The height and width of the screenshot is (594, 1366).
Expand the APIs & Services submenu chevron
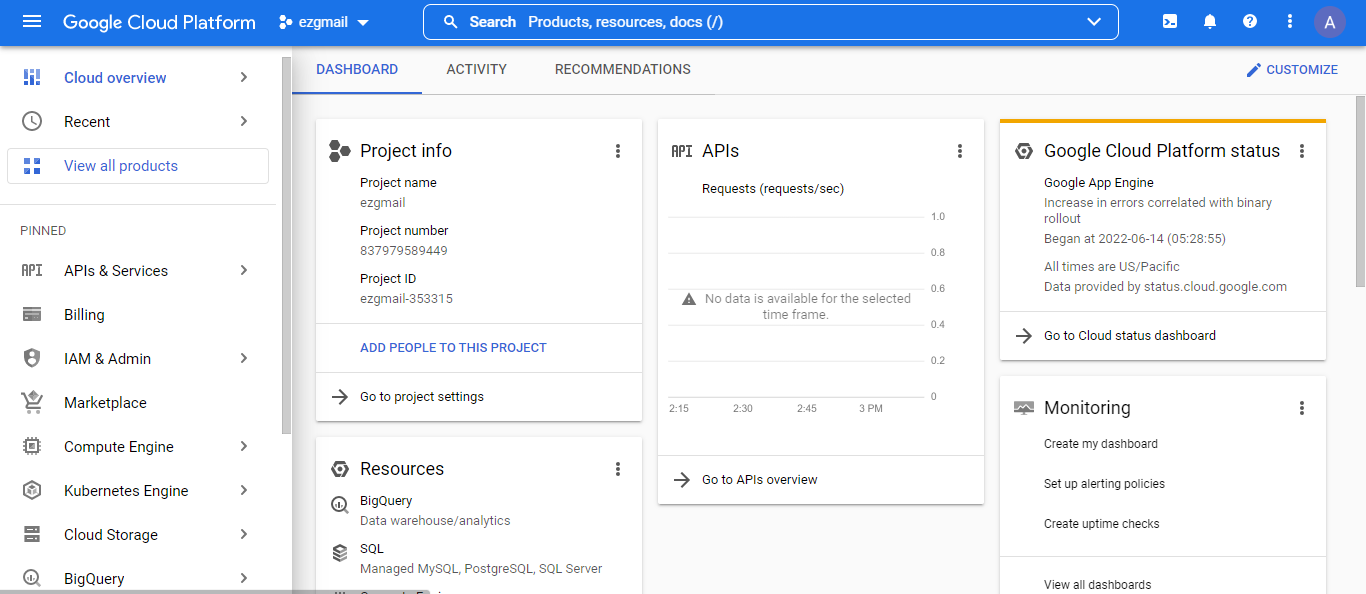pos(244,270)
